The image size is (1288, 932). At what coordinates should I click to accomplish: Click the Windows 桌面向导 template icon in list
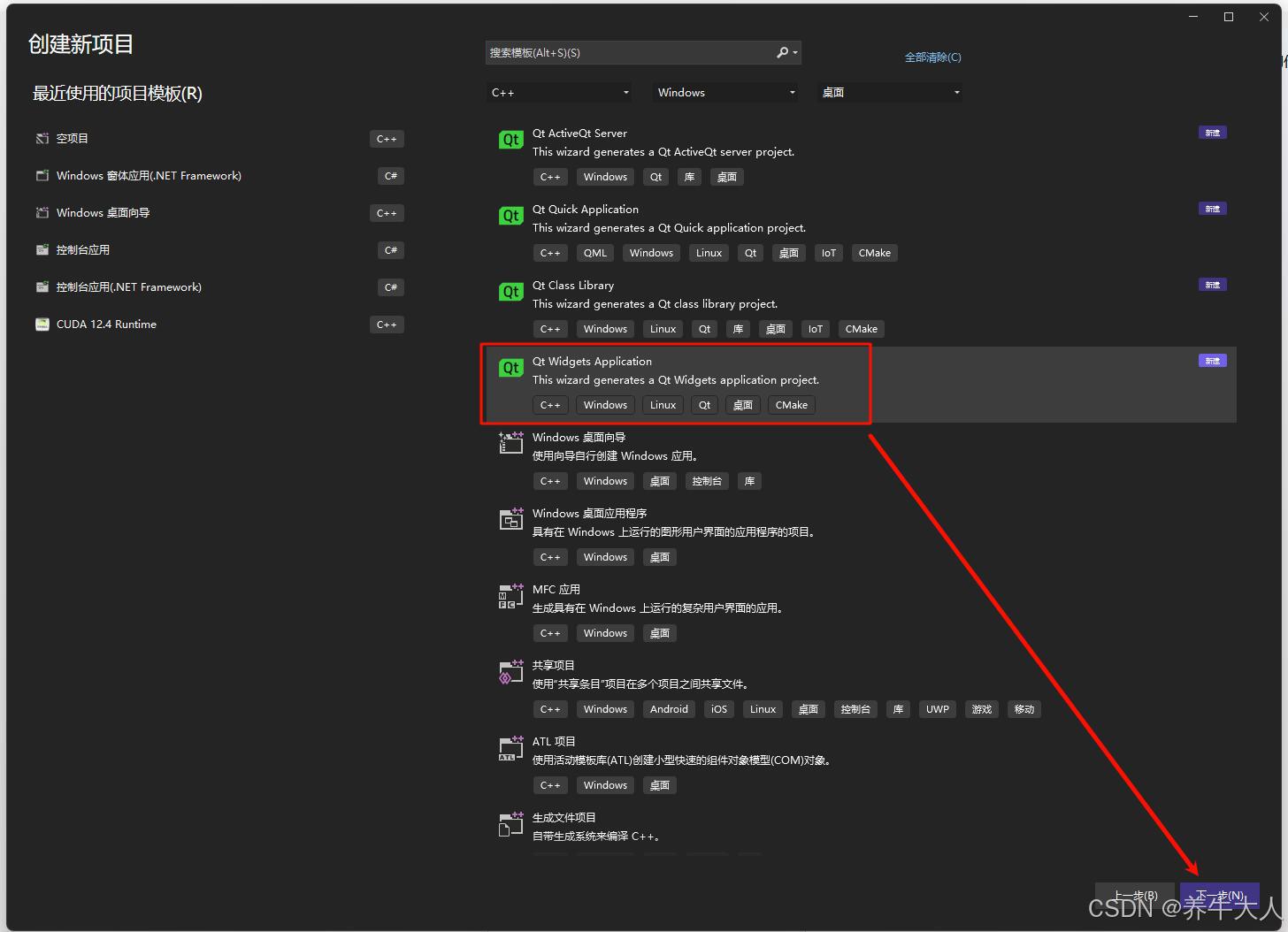pos(511,443)
